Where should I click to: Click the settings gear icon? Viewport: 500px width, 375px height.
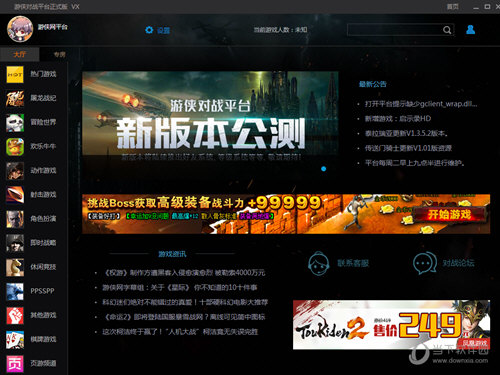click(149, 30)
